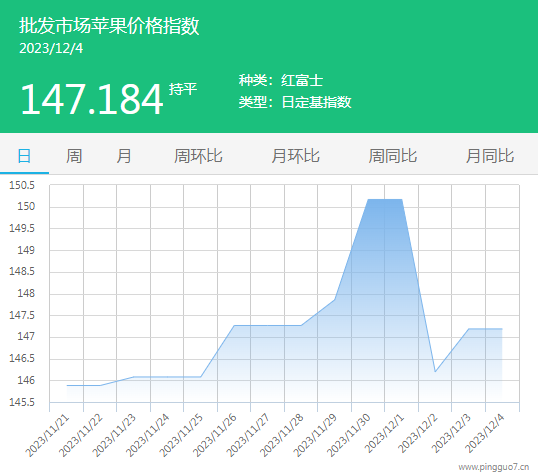
Task: Click the 类型: 日定基指数 label
Action: 295,102
